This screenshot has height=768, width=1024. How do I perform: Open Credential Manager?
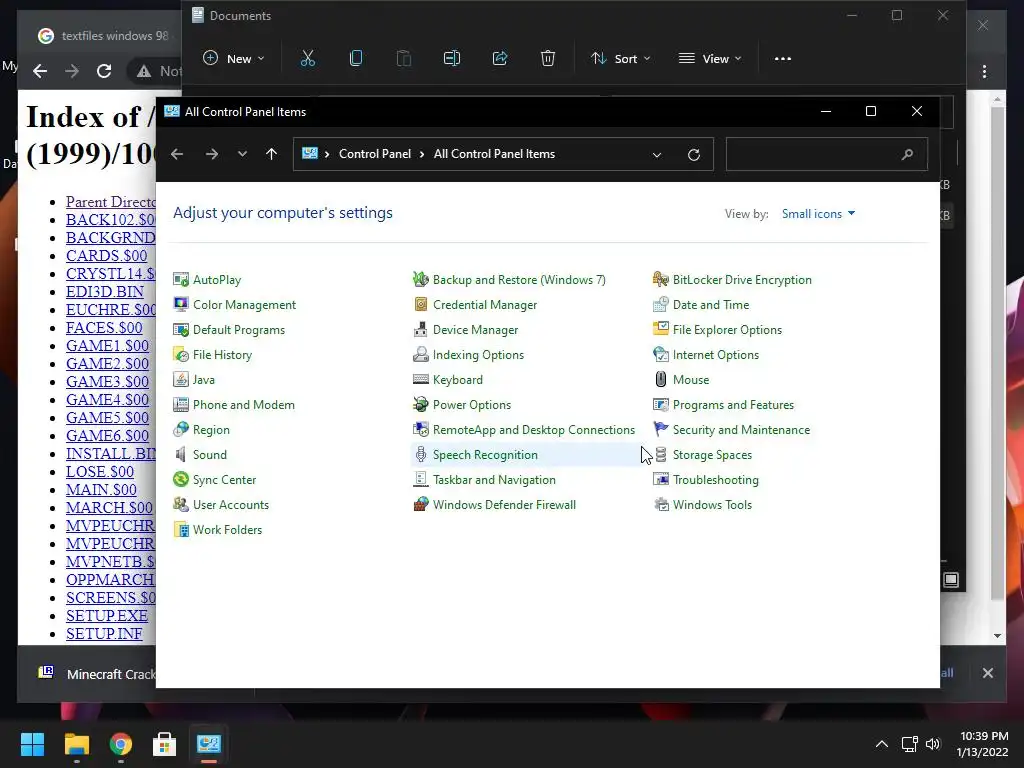[x=475, y=305]
